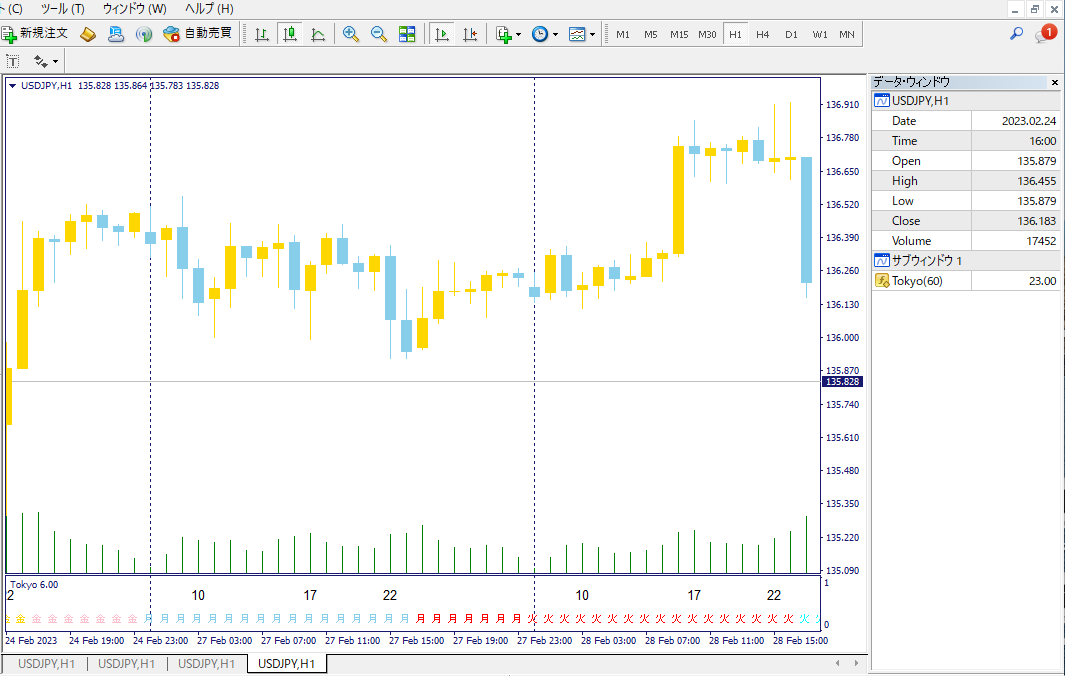Image resolution: width=1065 pixels, height=676 pixels.
Task: Expand the indicators dropdown arrow
Action: tap(519, 34)
